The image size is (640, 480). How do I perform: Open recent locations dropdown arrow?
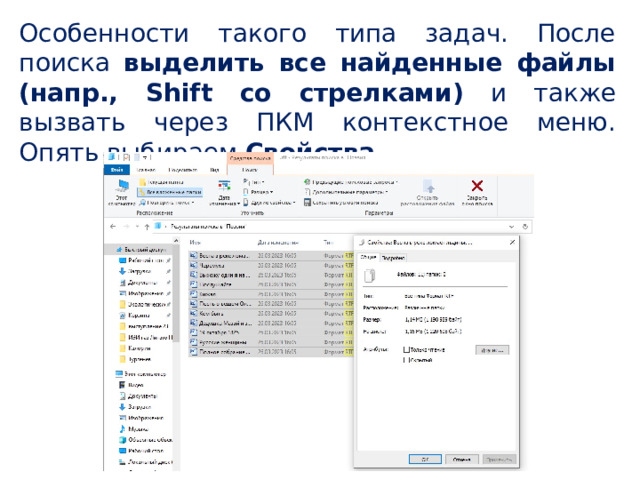pyautogui.click(x=137, y=227)
